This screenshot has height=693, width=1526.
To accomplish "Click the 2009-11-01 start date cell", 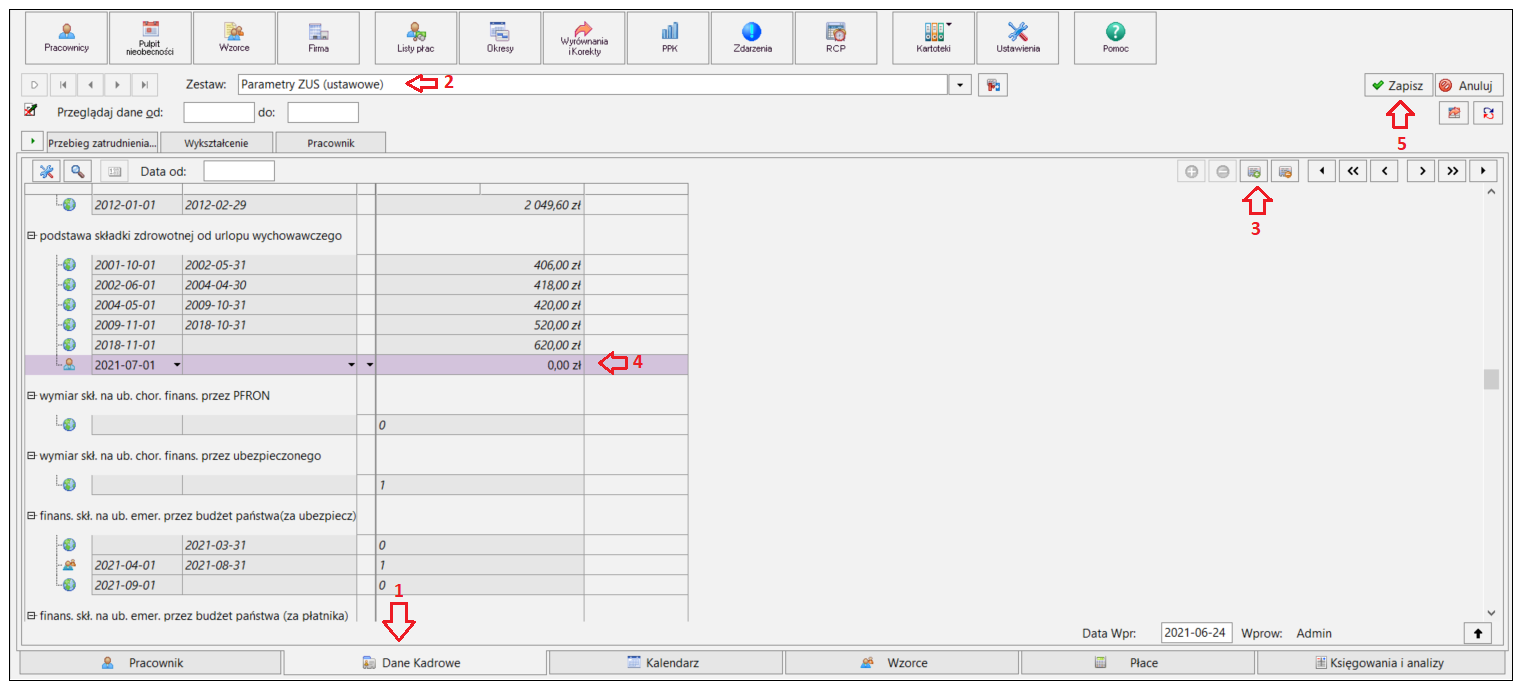I will [x=137, y=325].
